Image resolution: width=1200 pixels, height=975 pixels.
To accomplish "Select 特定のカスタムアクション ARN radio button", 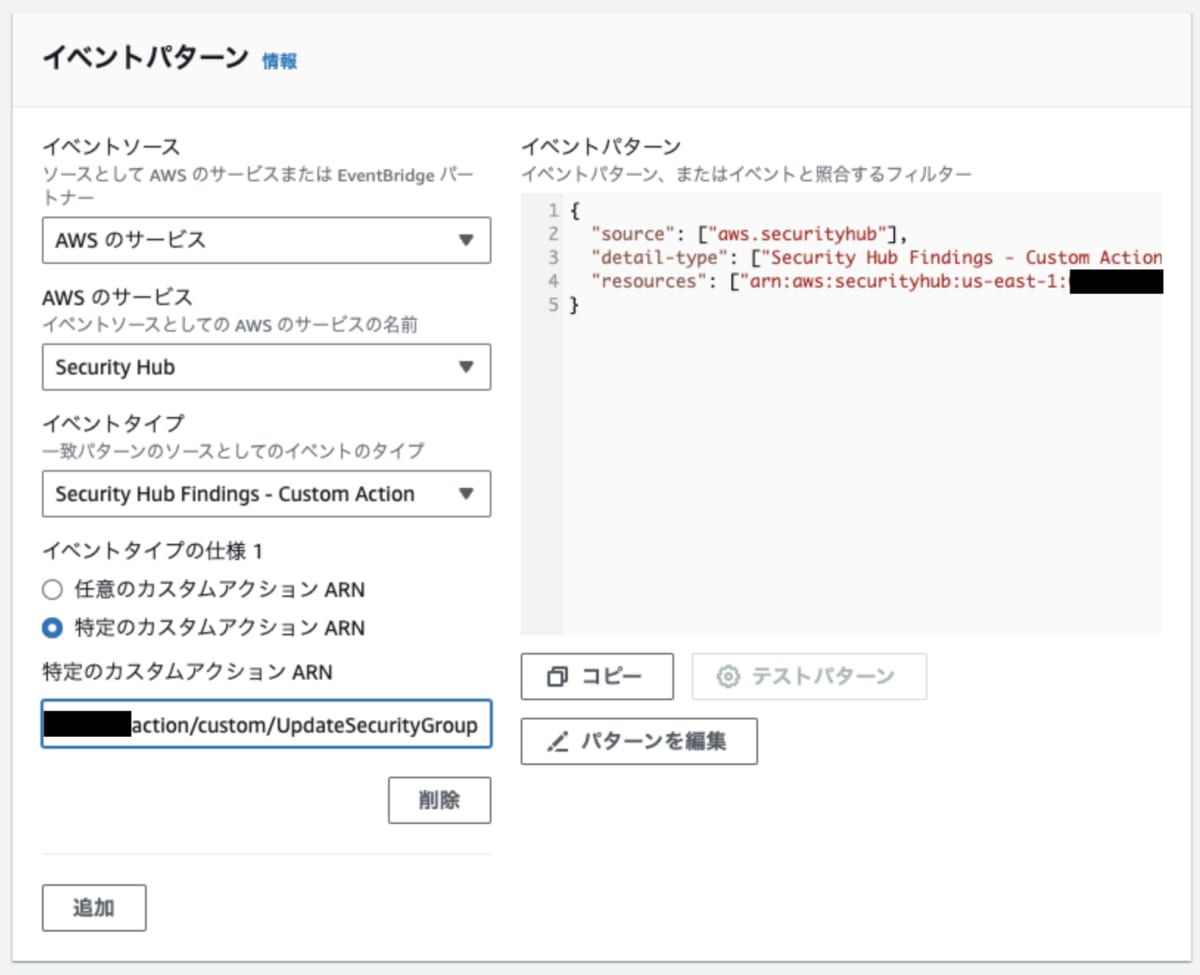I will pos(52,628).
